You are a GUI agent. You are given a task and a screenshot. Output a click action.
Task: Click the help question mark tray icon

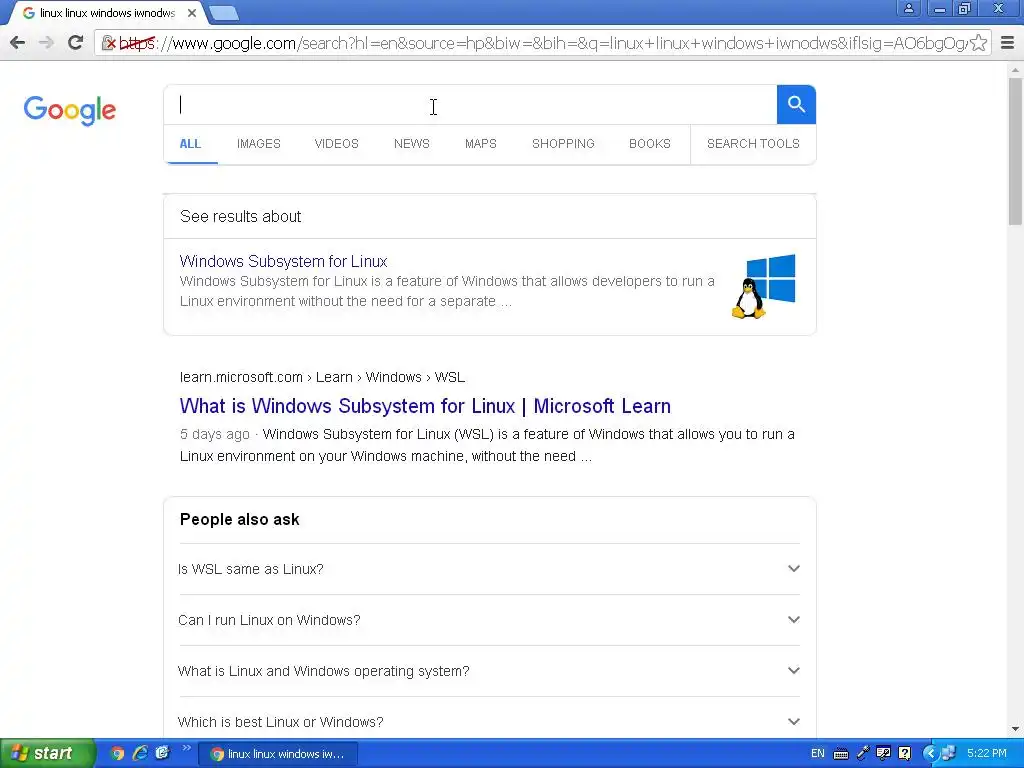(x=904, y=754)
